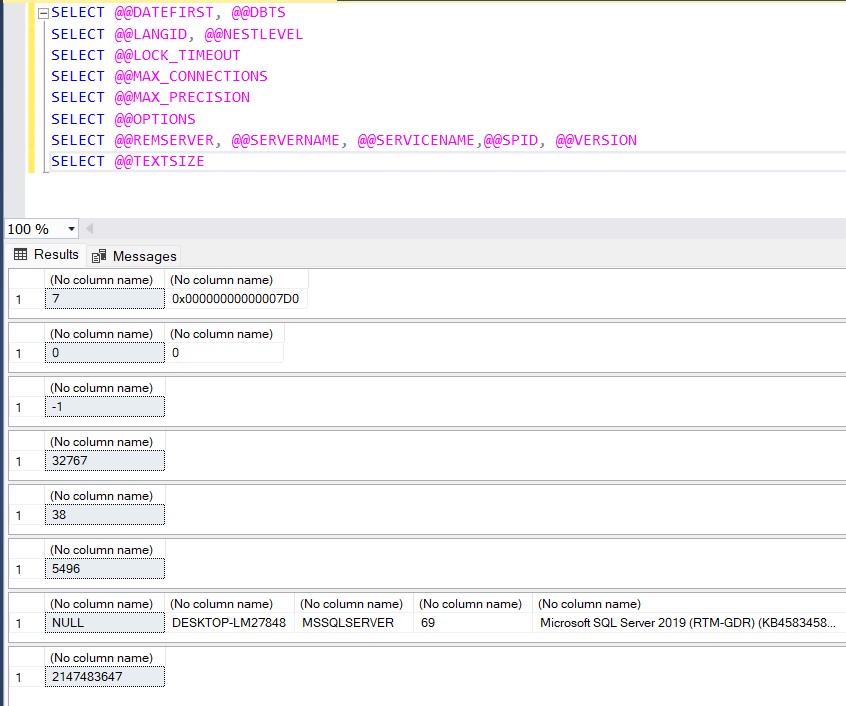Click @@LANGID in the query editor

pyautogui.click(x=151, y=34)
